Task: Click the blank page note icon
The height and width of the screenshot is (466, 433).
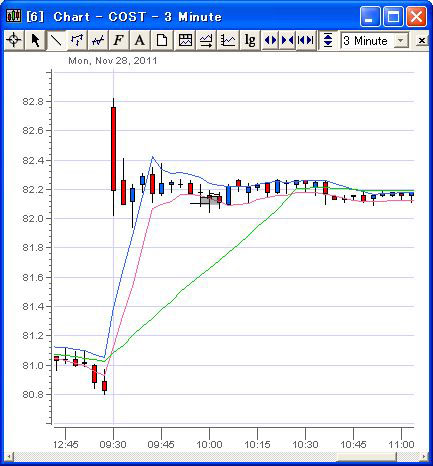Action: (162, 41)
